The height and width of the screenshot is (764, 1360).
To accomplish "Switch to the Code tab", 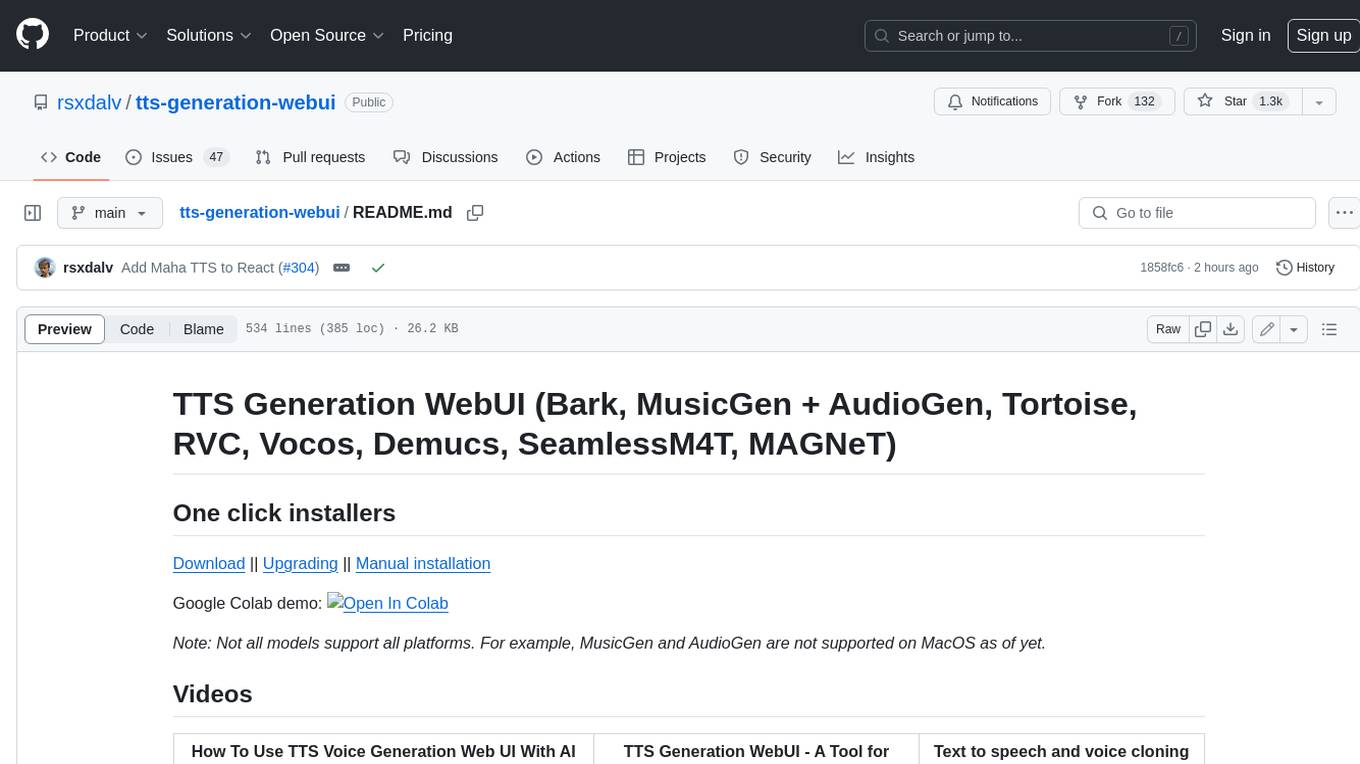I will coord(71,157).
